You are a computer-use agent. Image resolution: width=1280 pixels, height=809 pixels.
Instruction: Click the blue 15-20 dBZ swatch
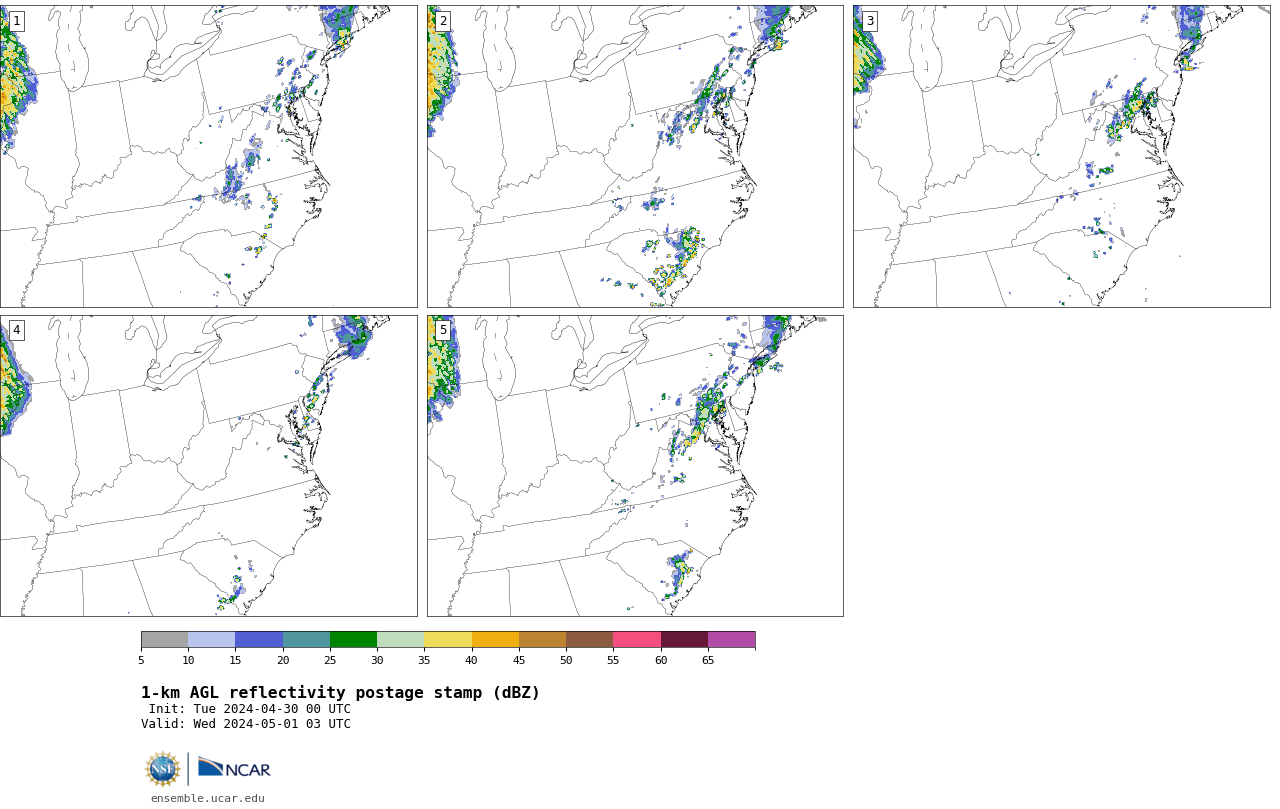click(x=259, y=640)
